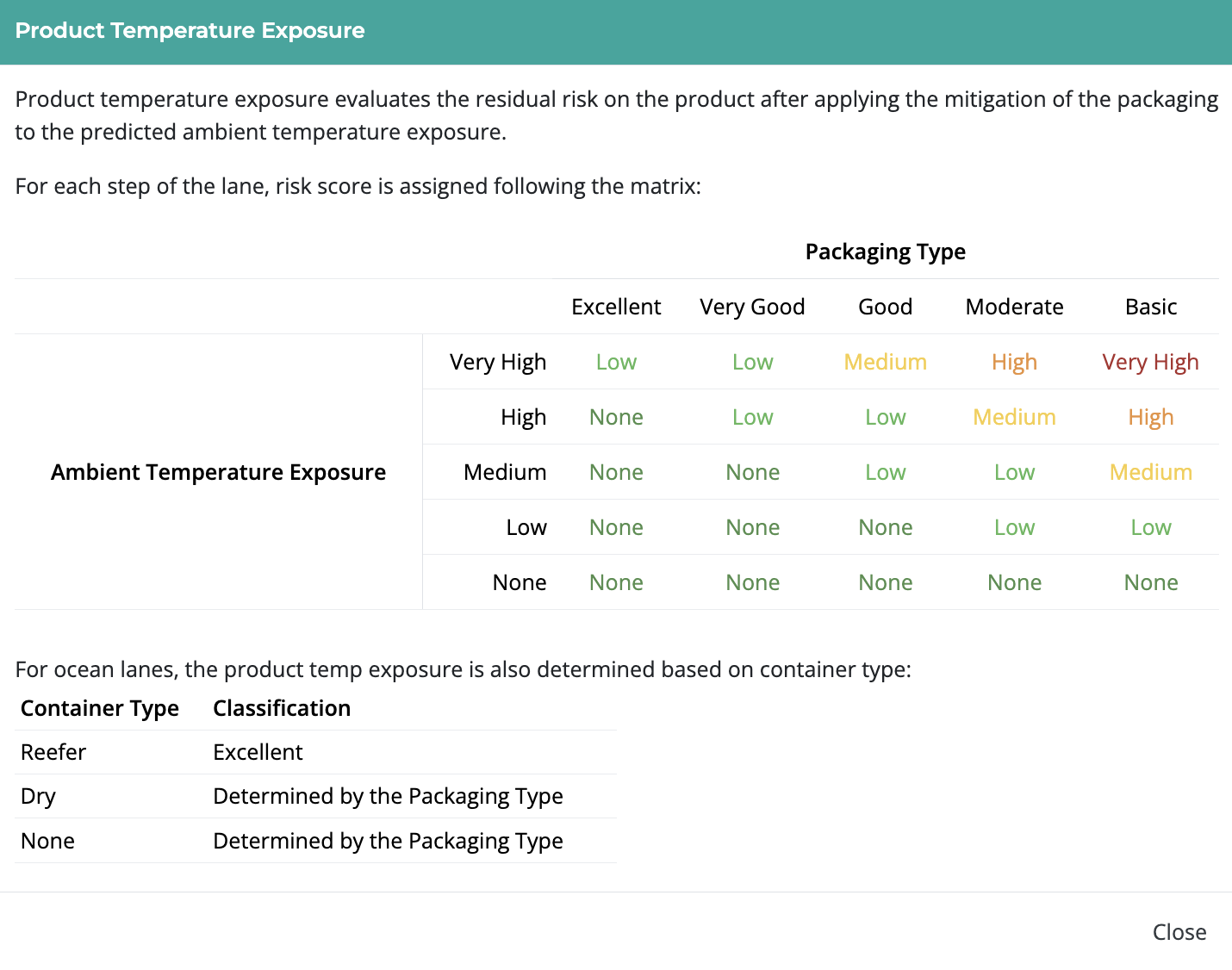1232x970 pixels.
Task: Click the Good column header
Action: click(x=885, y=307)
